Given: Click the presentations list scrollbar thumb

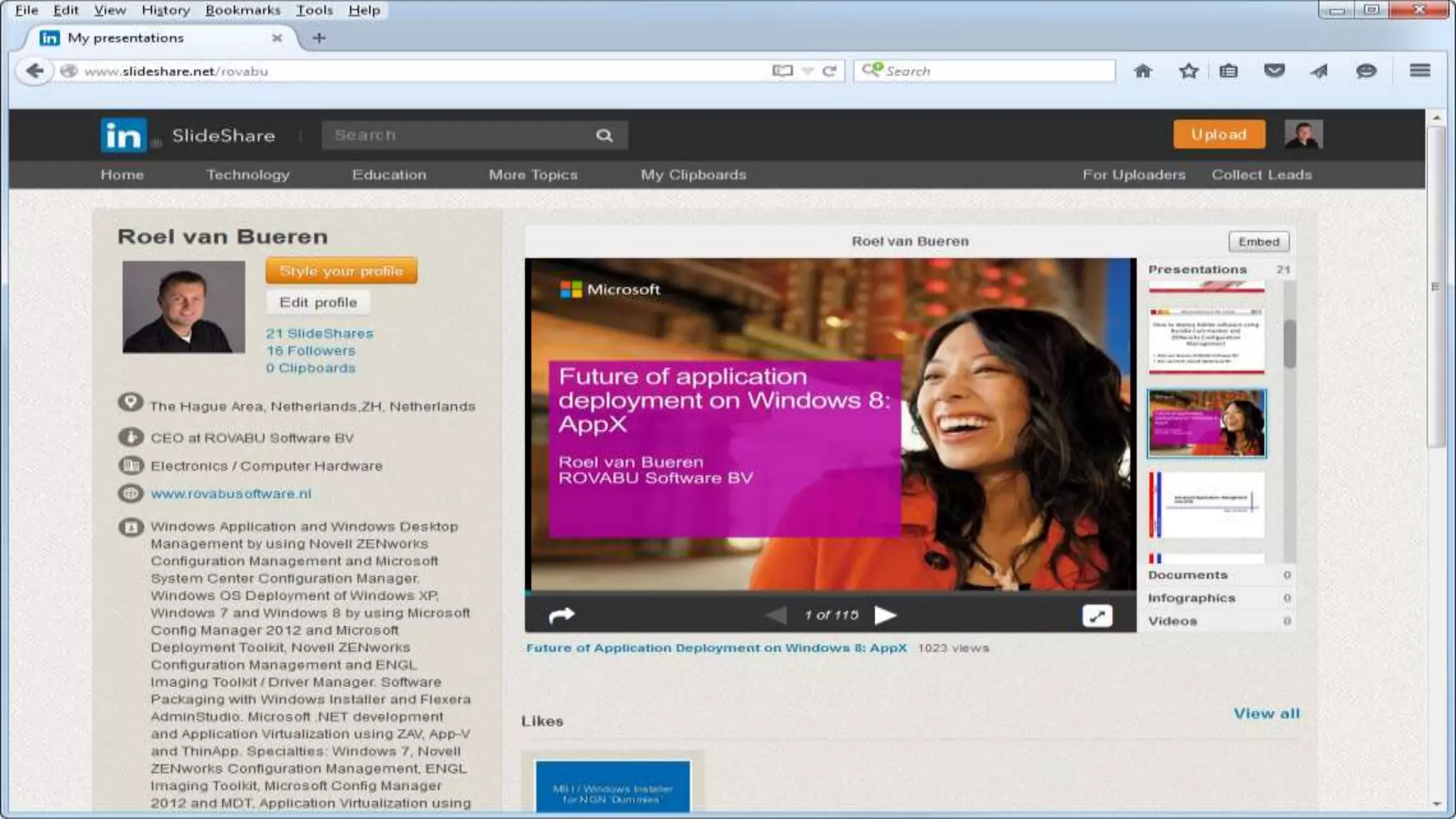Looking at the screenshot, I should click(1290, 344).
